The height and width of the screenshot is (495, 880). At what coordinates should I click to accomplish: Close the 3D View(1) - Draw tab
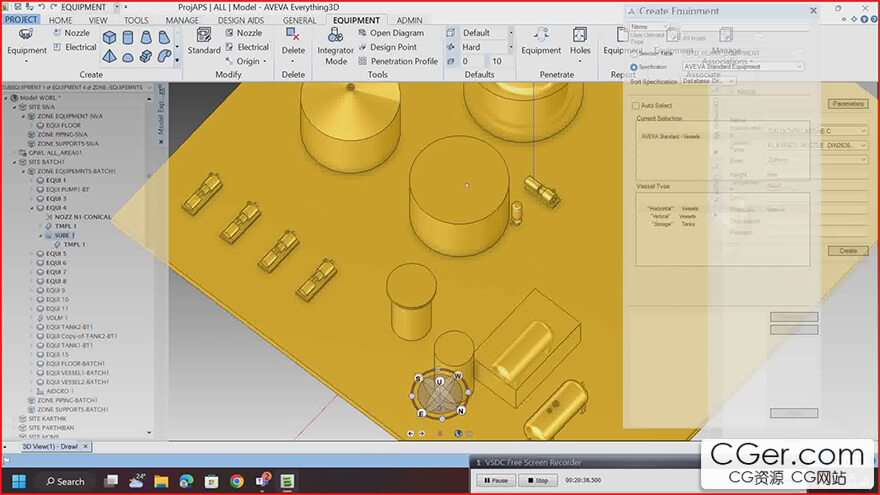click(x=85, y=446)
